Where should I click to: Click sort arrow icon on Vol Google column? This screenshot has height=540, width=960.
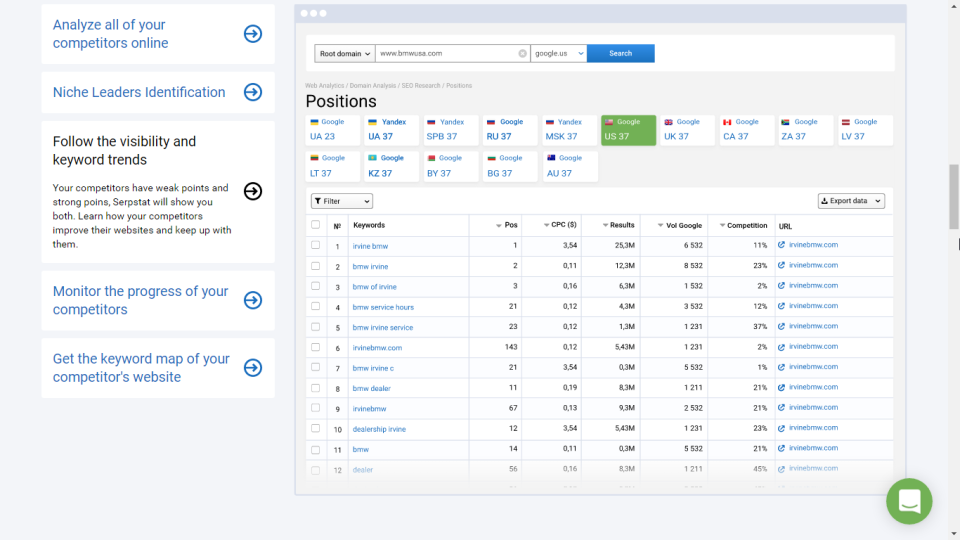660,225
